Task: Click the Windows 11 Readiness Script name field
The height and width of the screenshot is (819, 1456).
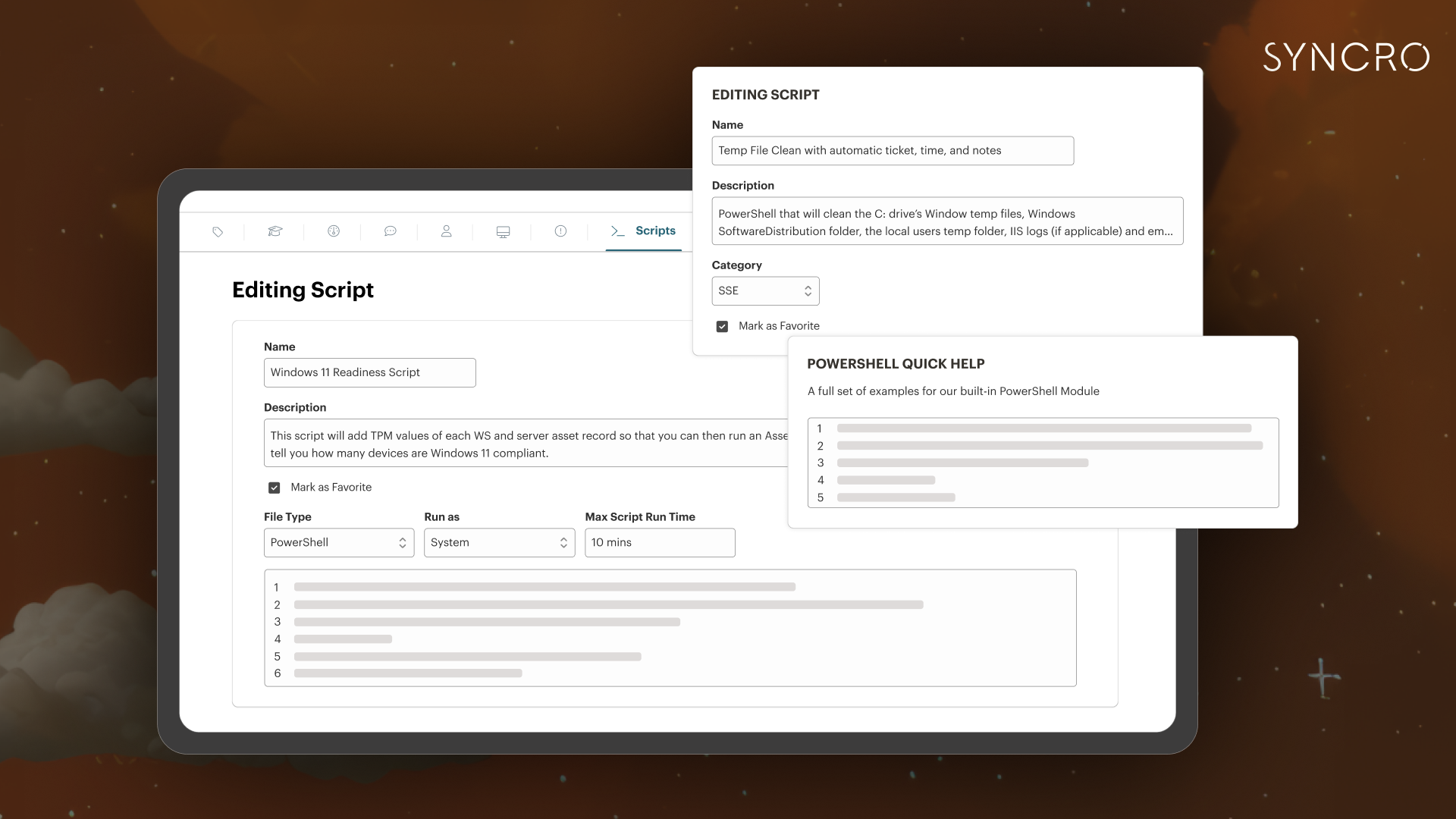Action: (x=369, y=373)
